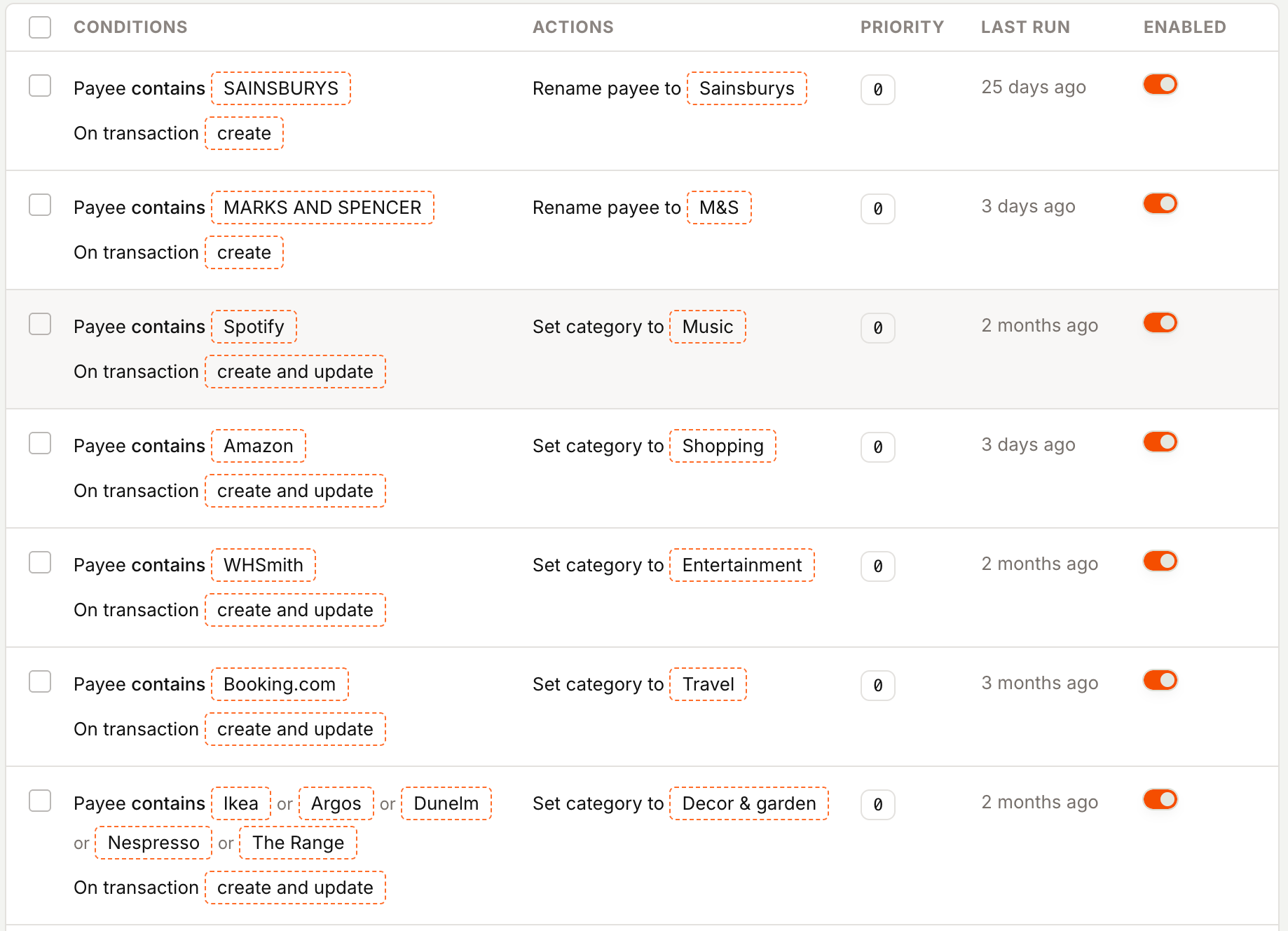
Task: Click the Music category tag
Action: point(708,327)
